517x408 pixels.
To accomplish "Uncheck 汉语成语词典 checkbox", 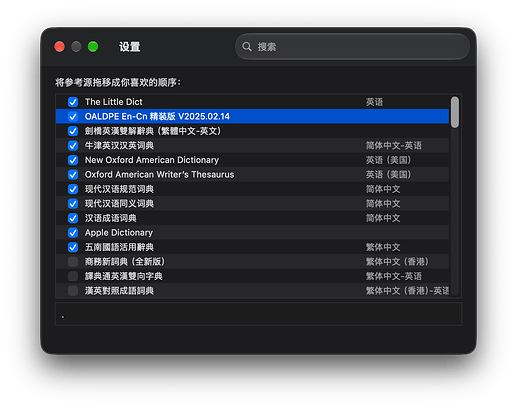I will tap(73, 218).
